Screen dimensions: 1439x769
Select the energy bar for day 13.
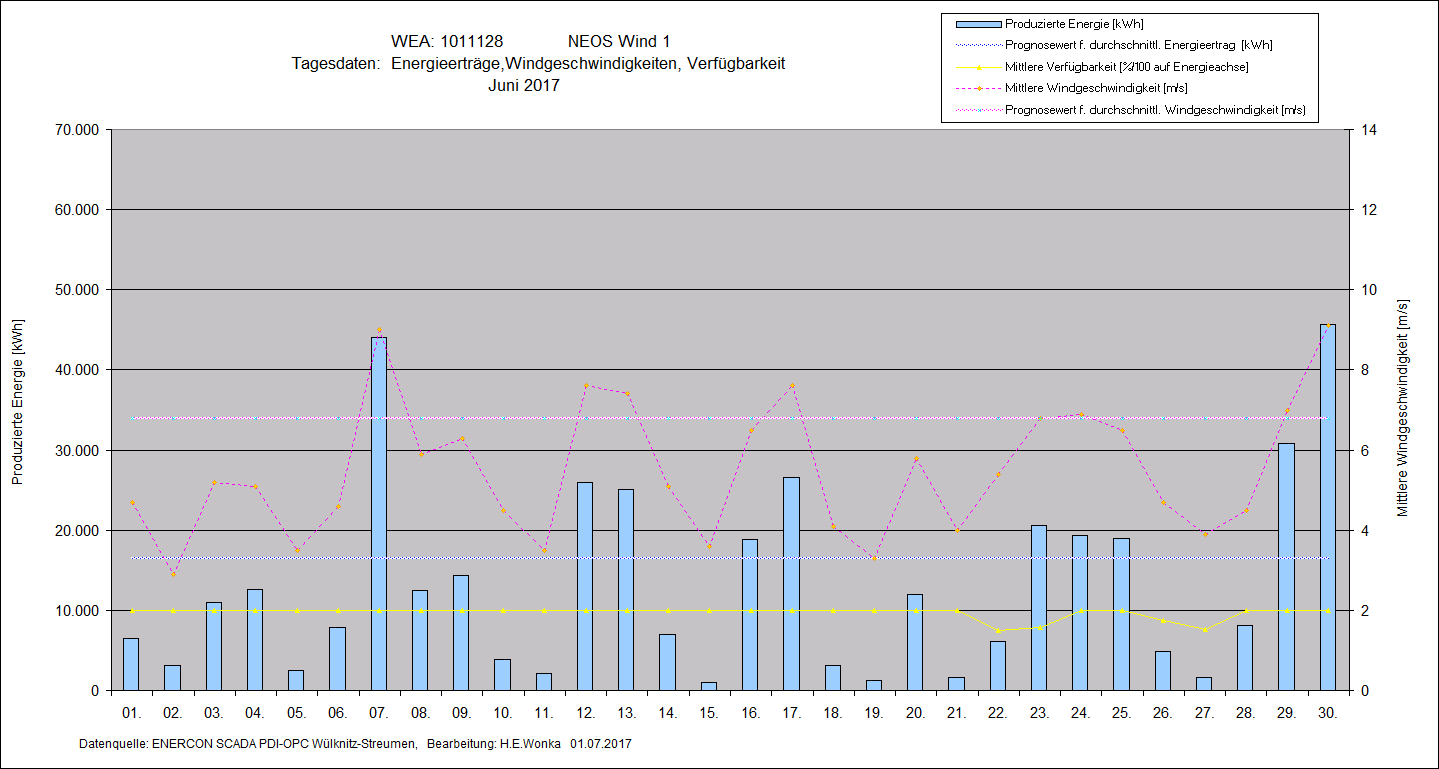pyautogui.click(x=626, y=590)
